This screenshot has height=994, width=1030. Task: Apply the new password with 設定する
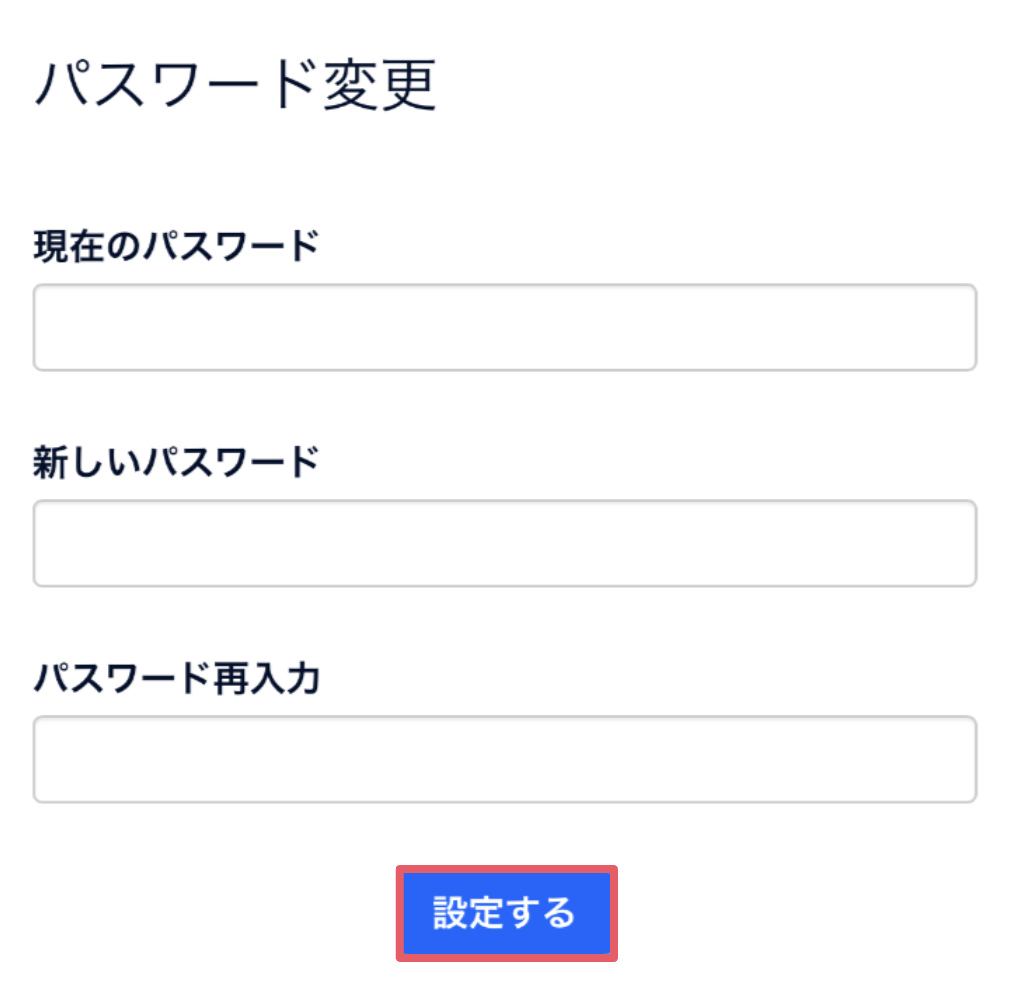click(x=506, y=913)
